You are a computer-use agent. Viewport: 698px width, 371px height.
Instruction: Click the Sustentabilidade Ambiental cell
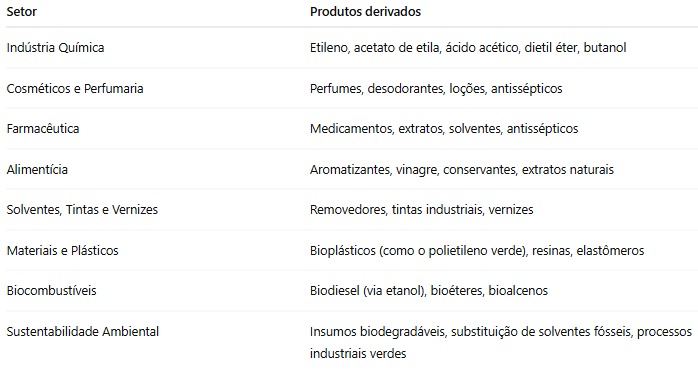pyautogui.click(x=82, y=332)
